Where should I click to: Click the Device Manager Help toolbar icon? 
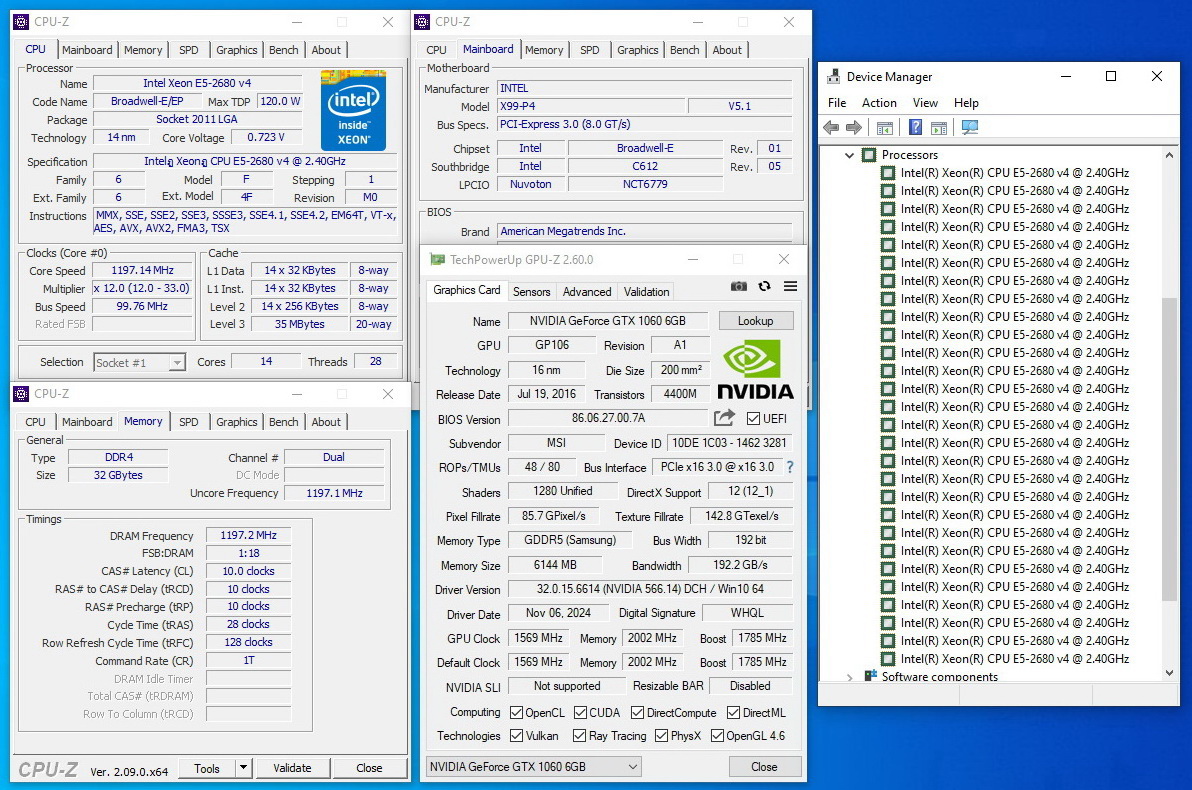click(915, 127)
